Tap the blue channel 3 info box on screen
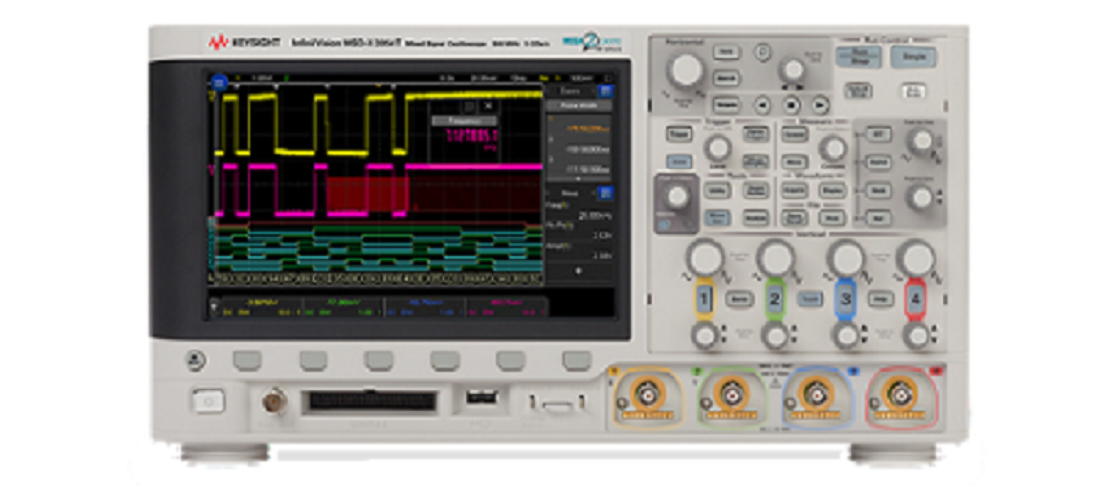 tap(424, 306)
